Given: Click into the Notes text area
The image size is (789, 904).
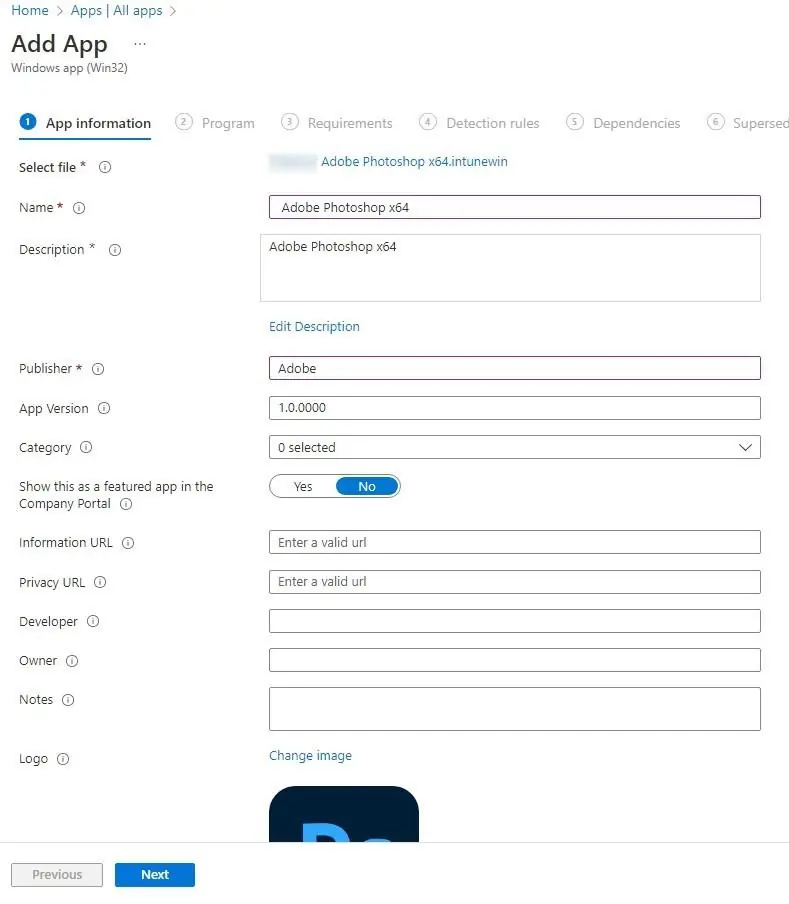Looking at the screenshot, I should [x=515, y=709].
